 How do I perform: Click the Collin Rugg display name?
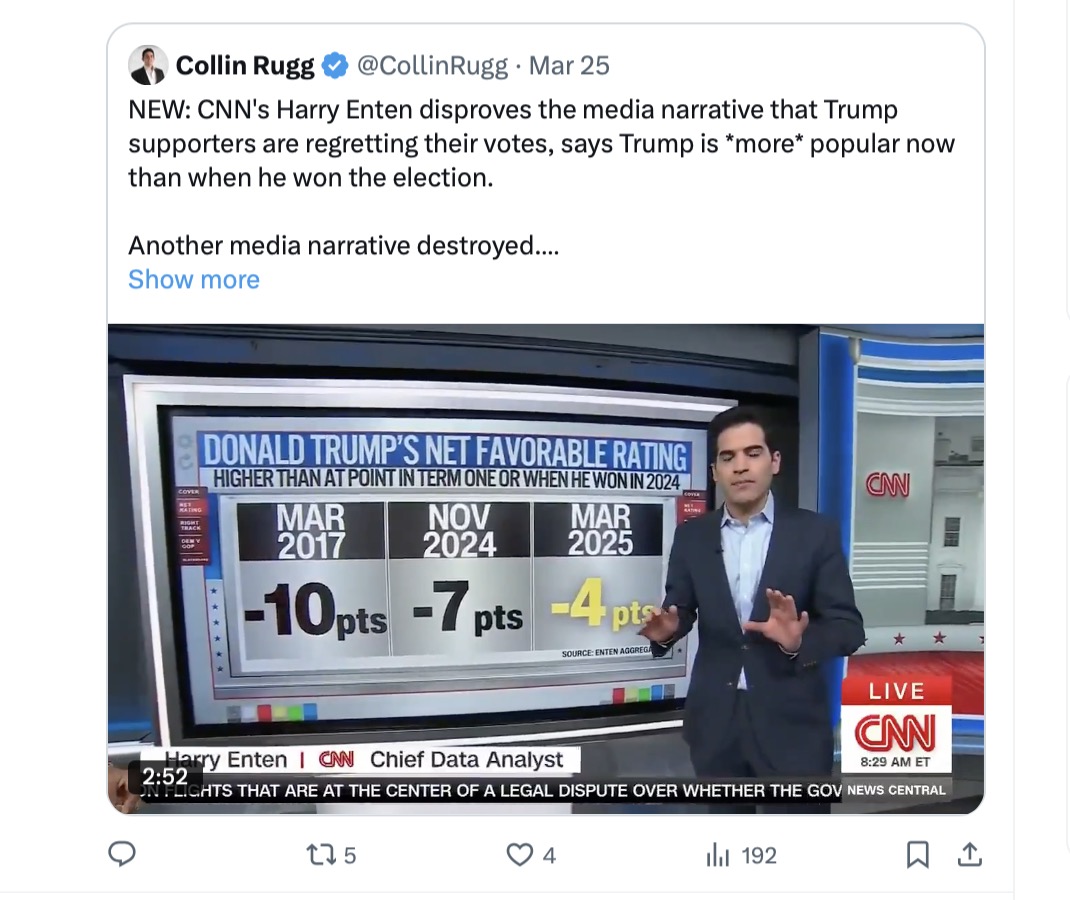click(245, 66)
